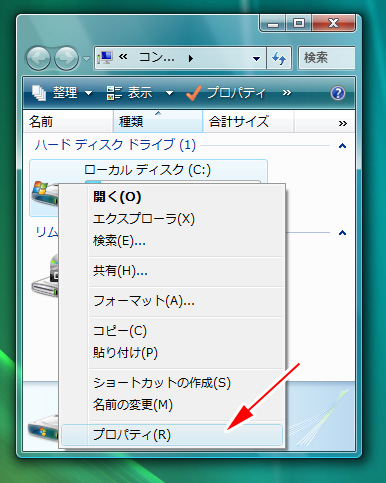
Task: Collapse the リム… removable storage group arrow
Action: [x=342, y=233]
